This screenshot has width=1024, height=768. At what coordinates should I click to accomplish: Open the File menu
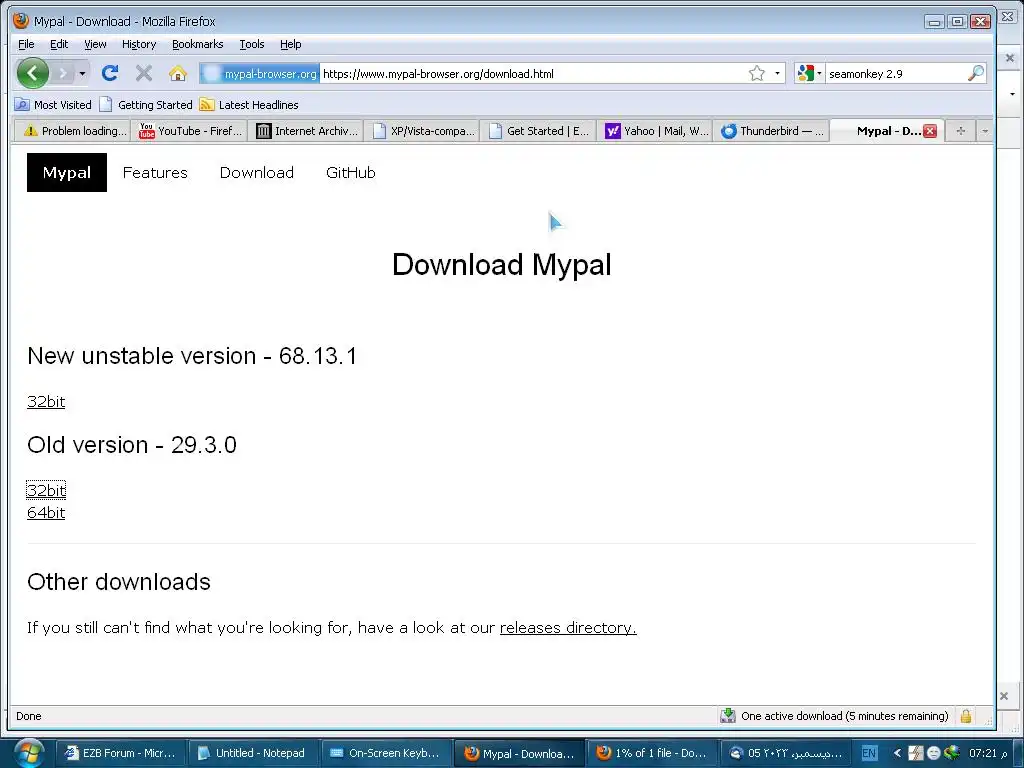tap(26, 44)
